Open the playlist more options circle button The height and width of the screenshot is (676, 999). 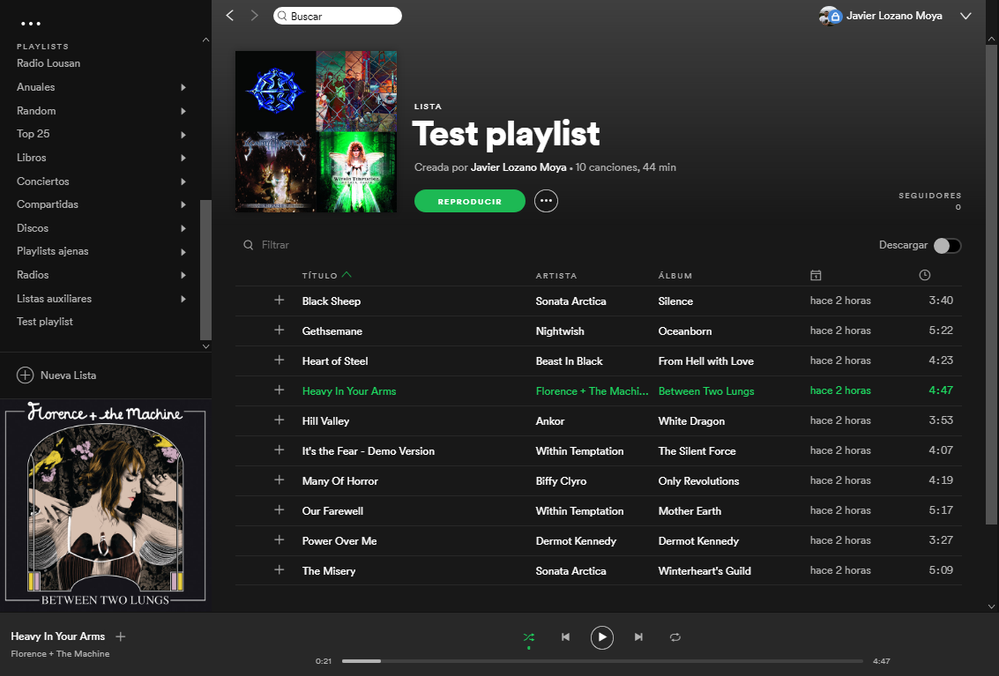pyautogui.click(x=546, y=201)
